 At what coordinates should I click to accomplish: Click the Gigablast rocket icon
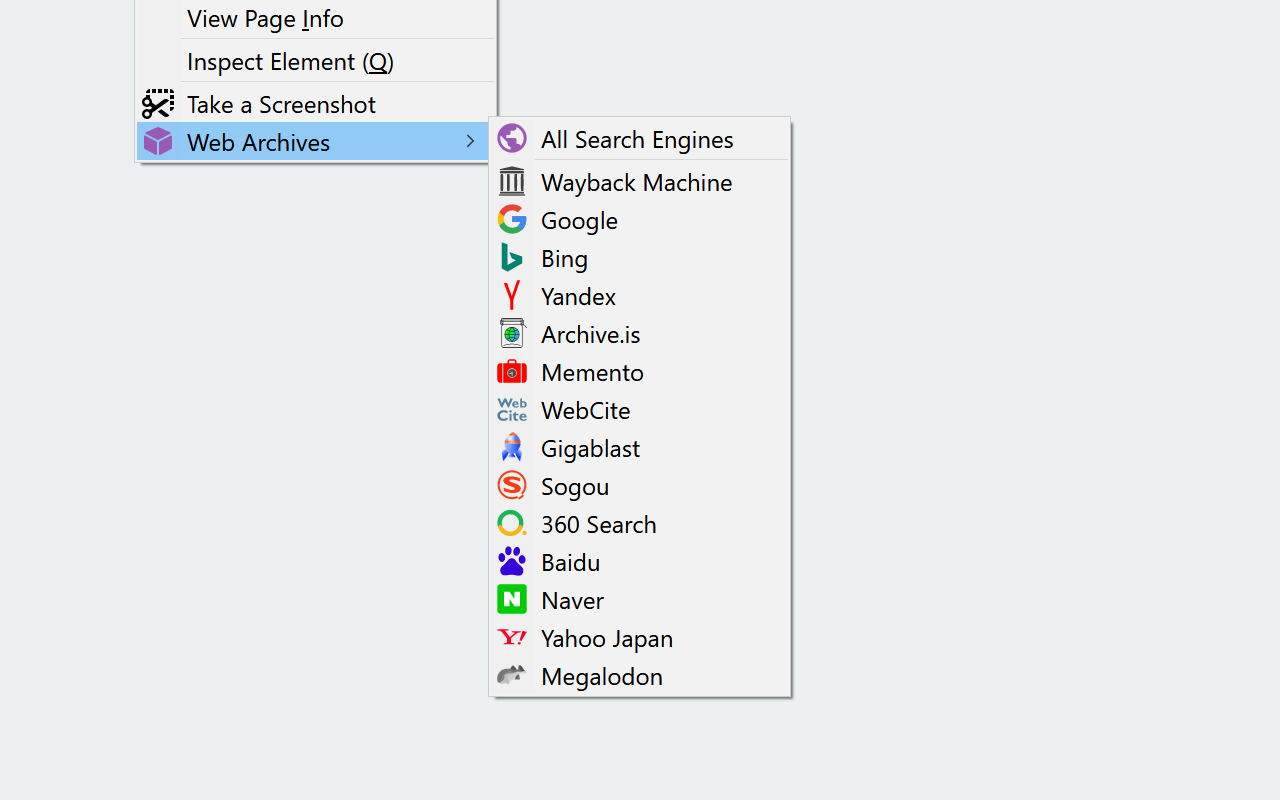click(512, 447)
